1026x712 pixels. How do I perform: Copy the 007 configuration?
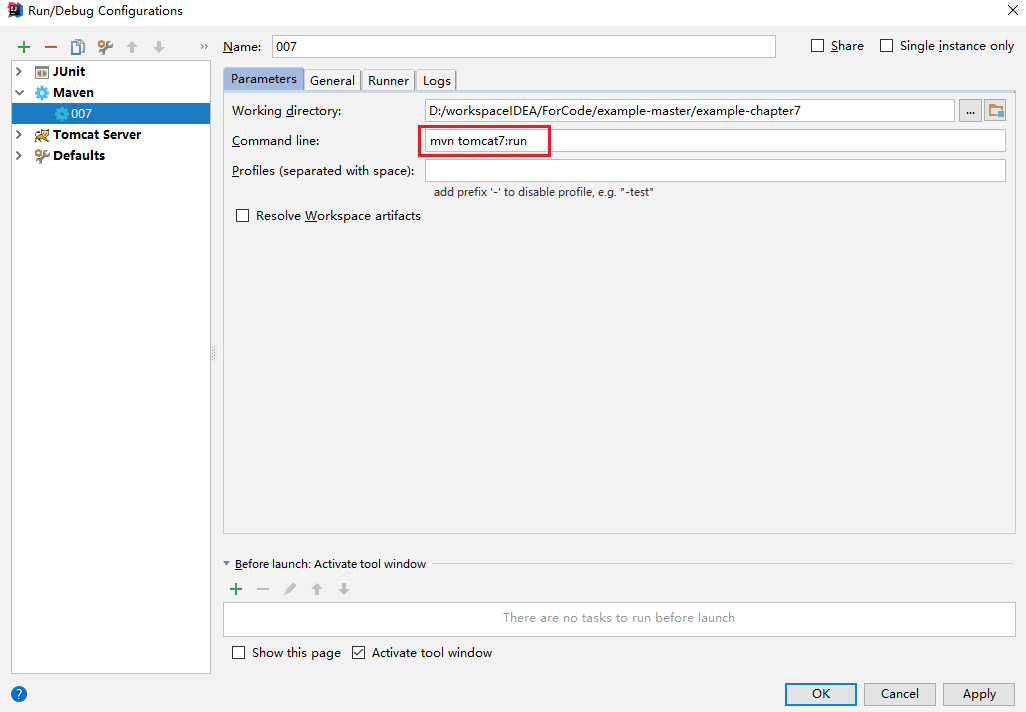[78, 46]
